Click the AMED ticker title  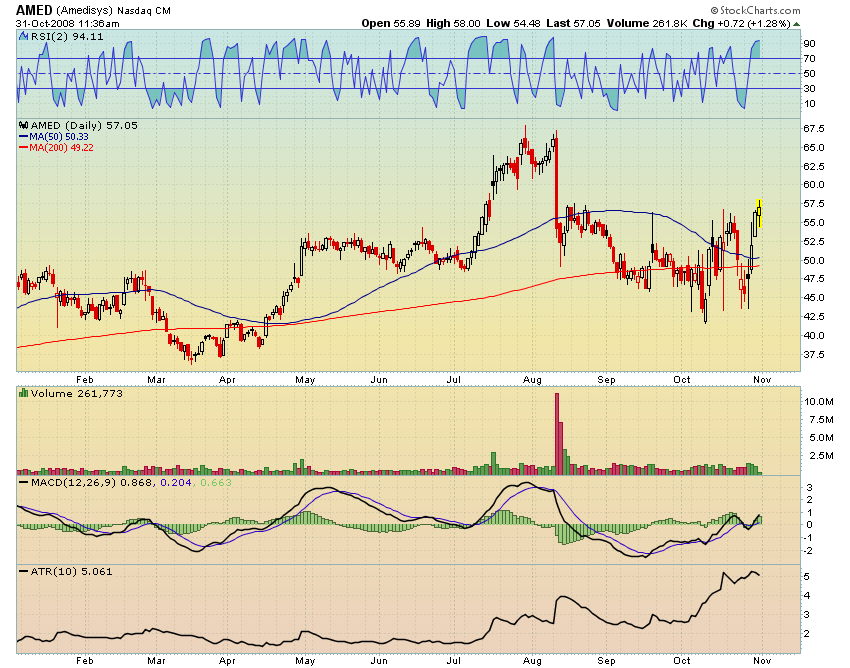pyautogui.click(x=34, y=10)
